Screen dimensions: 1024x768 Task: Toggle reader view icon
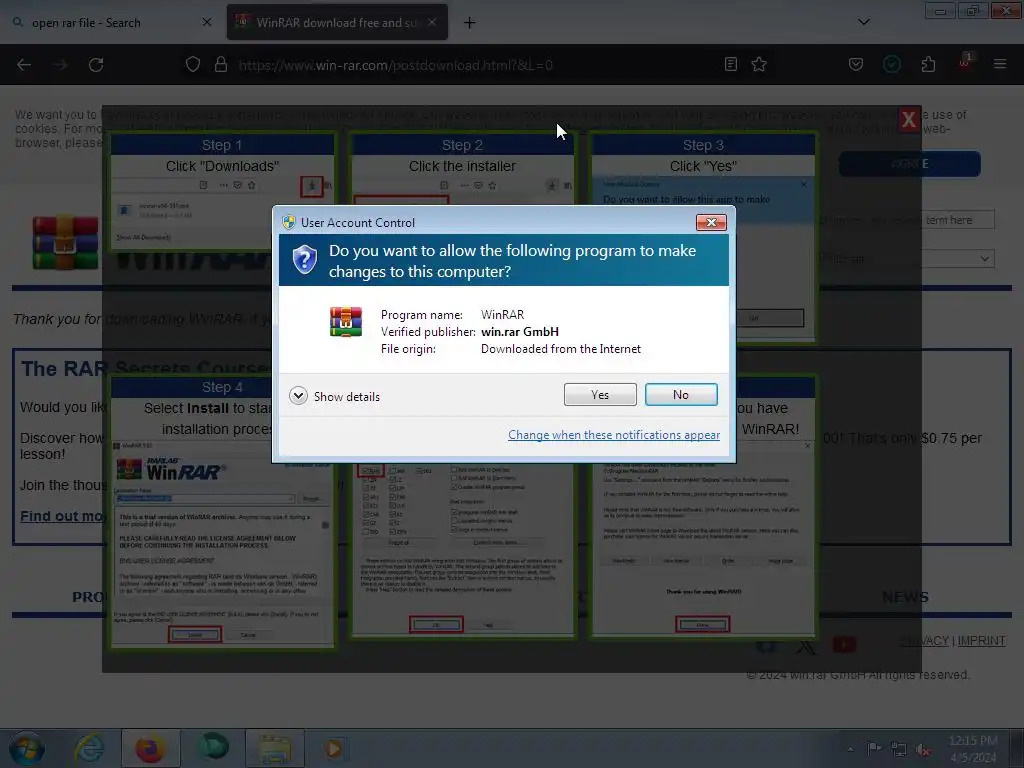[x=731, y=64]
